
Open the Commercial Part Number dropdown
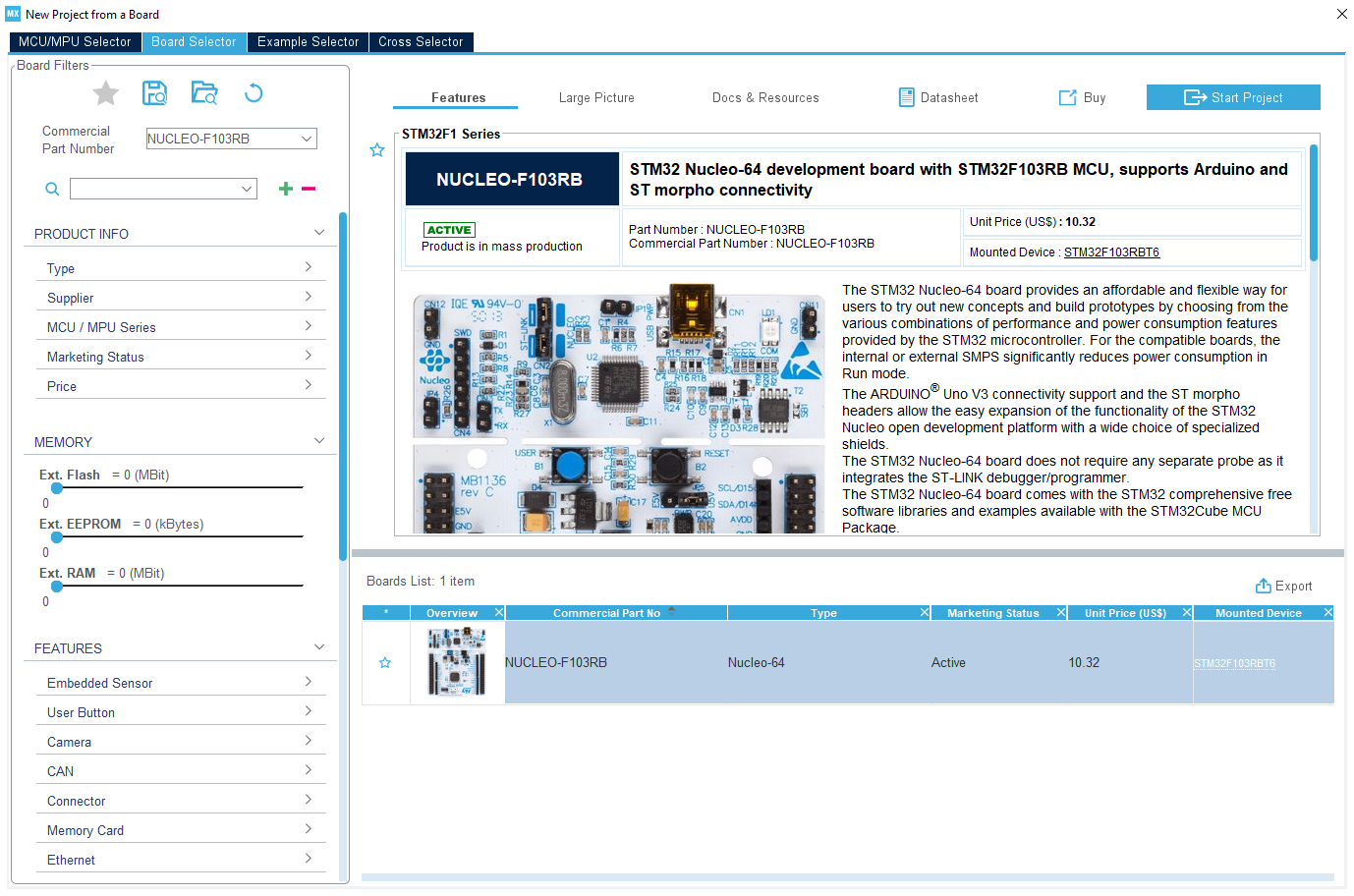click(x=308, y=139)
